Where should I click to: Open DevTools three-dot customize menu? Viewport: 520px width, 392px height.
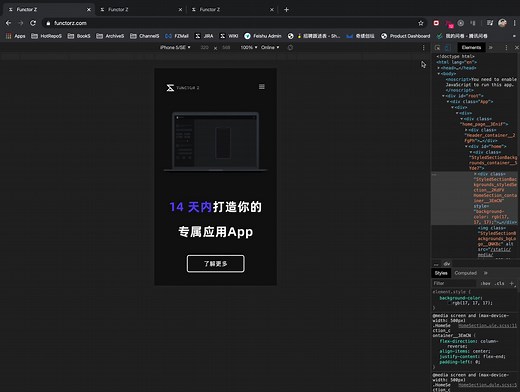[506, 48]
